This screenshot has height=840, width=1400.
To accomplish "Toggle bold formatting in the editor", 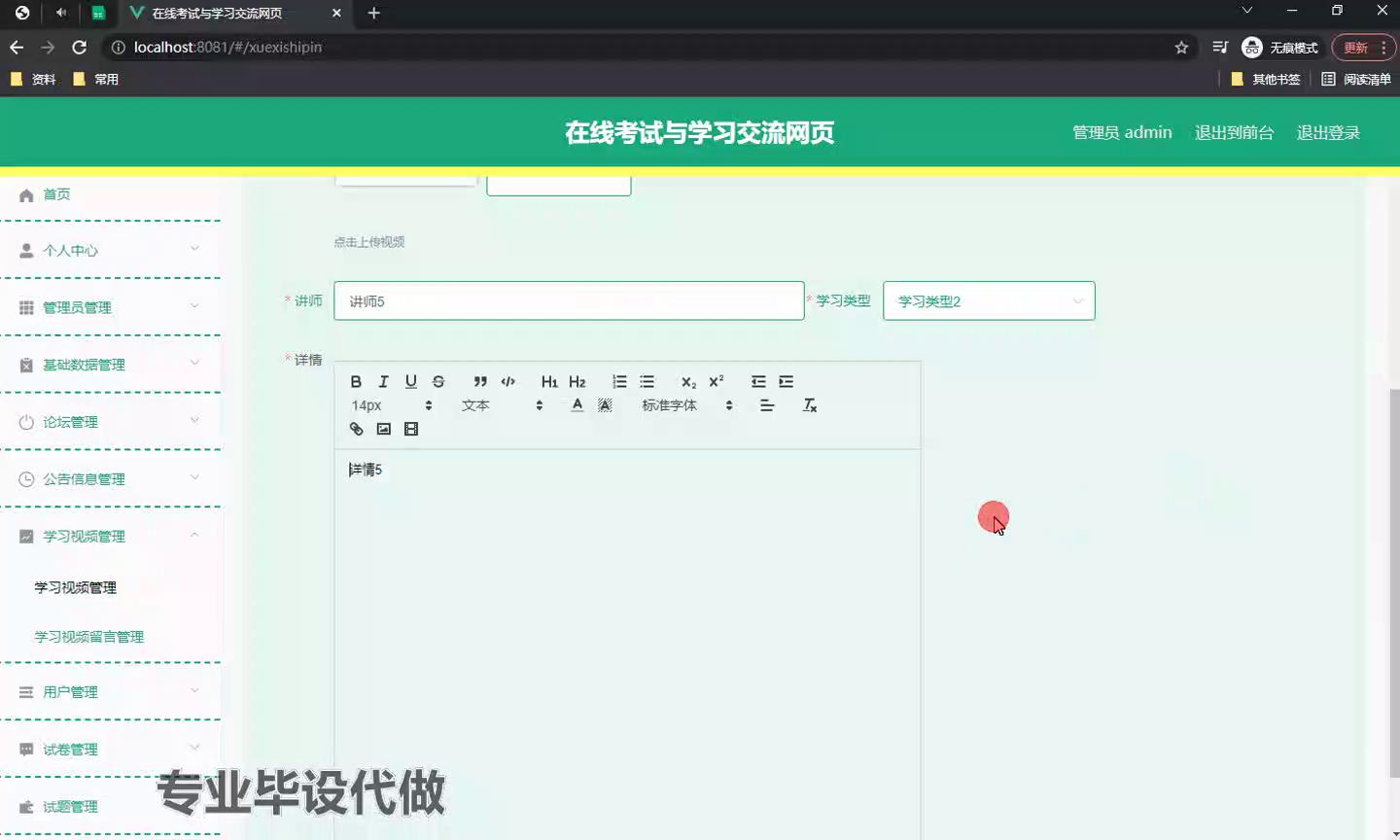I will pyautogui.click(x=356, y=382).
